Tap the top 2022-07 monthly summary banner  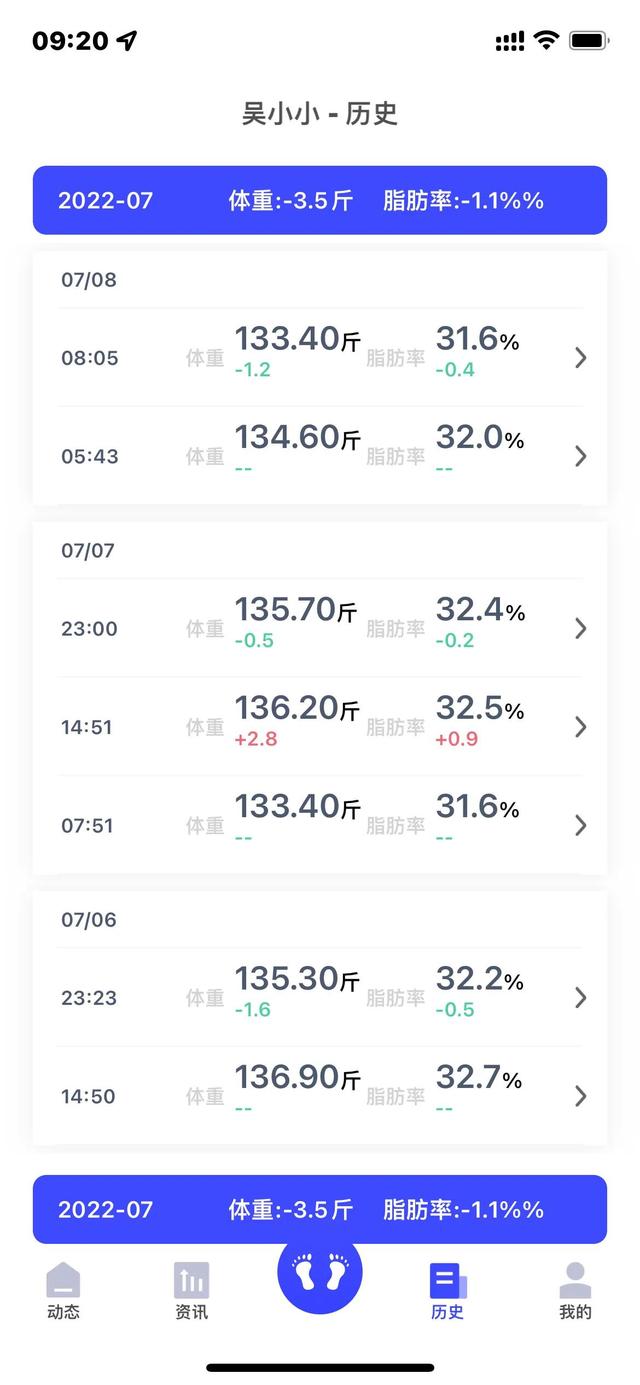[320, 200]
